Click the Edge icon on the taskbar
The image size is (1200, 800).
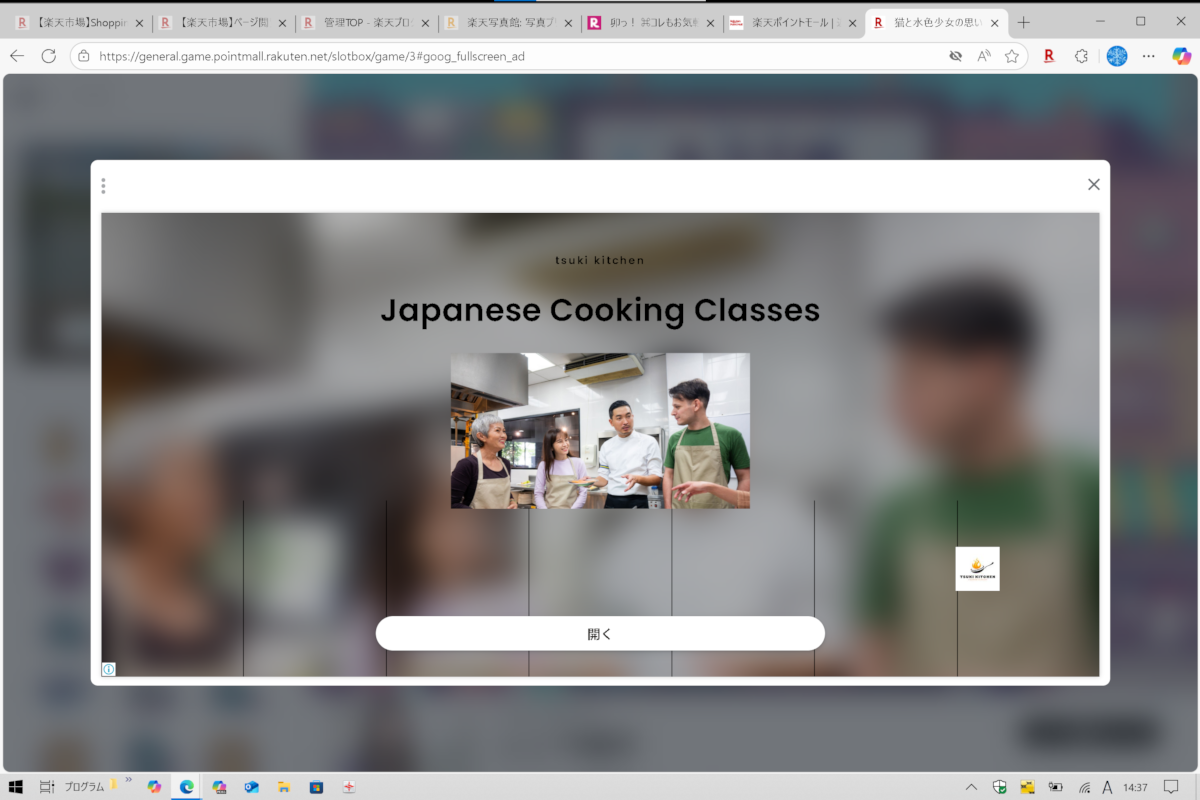pyautogui.click(x=186, y=787)
